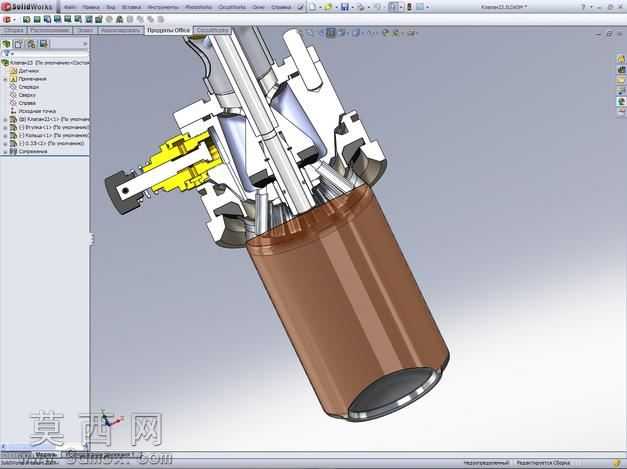627x469 pixels.
Task: Toggle the Section View icon in viewport toolbar
Action: coord(331,33)
